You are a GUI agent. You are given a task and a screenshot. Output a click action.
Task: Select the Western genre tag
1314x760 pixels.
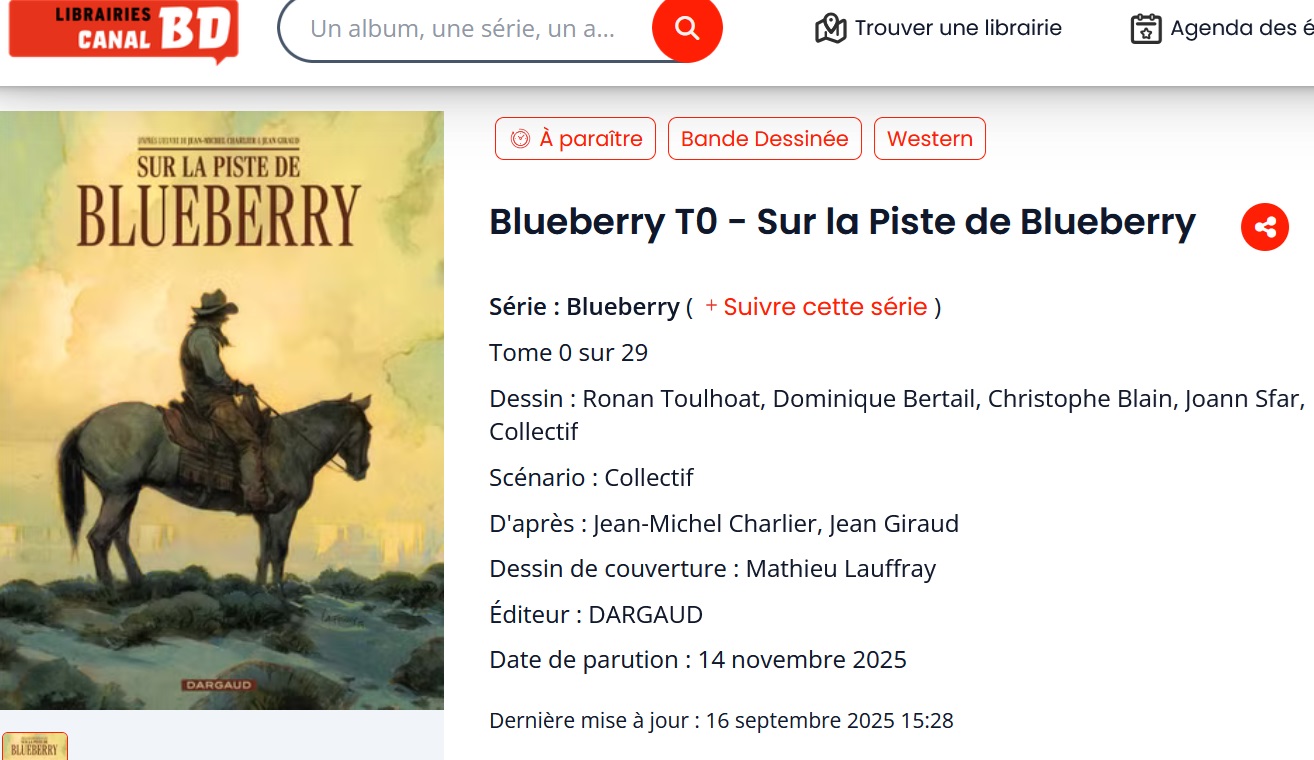point(929,139)
